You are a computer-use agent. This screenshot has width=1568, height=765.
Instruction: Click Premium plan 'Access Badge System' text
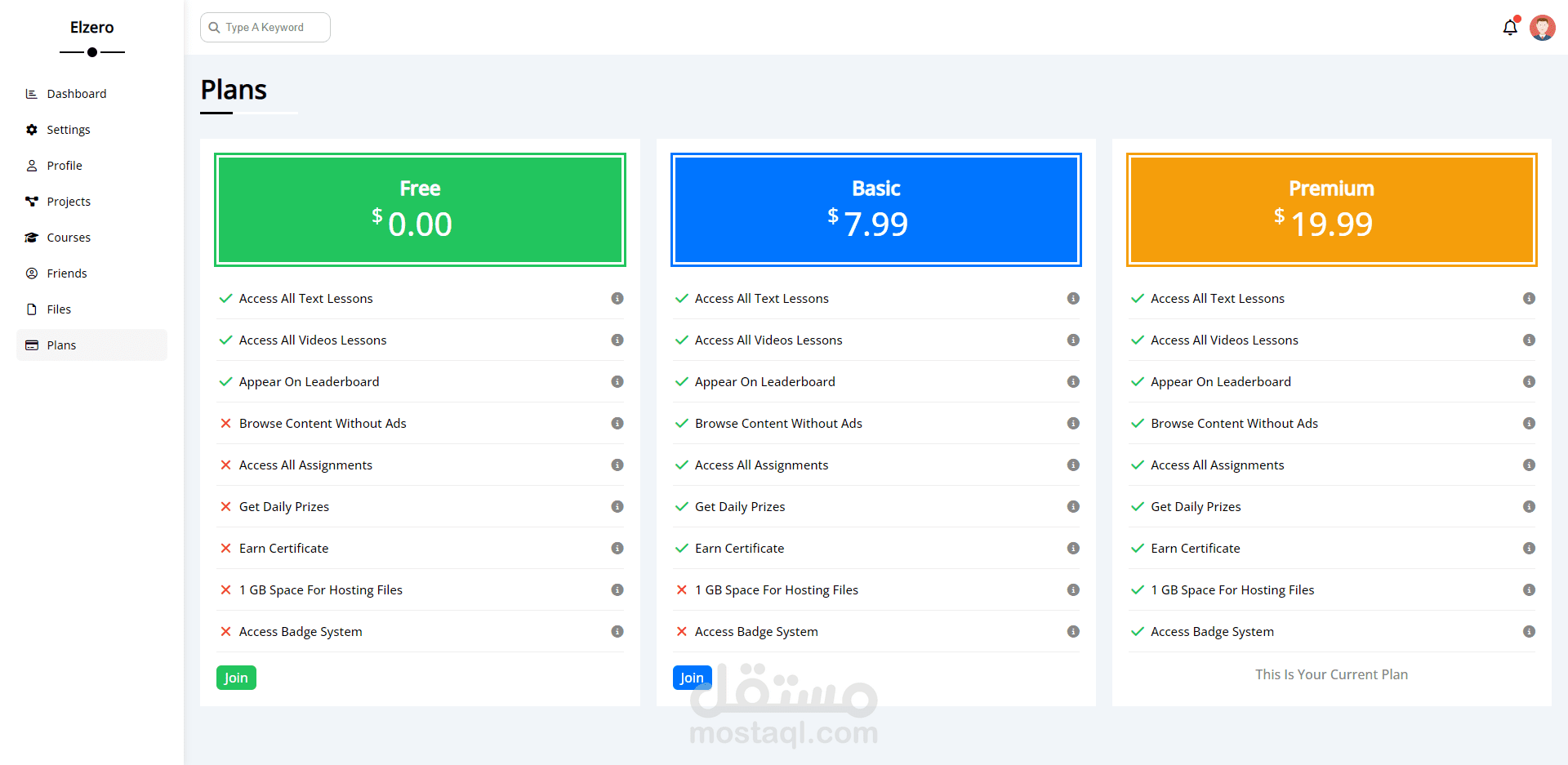(x=1212, y=632)
